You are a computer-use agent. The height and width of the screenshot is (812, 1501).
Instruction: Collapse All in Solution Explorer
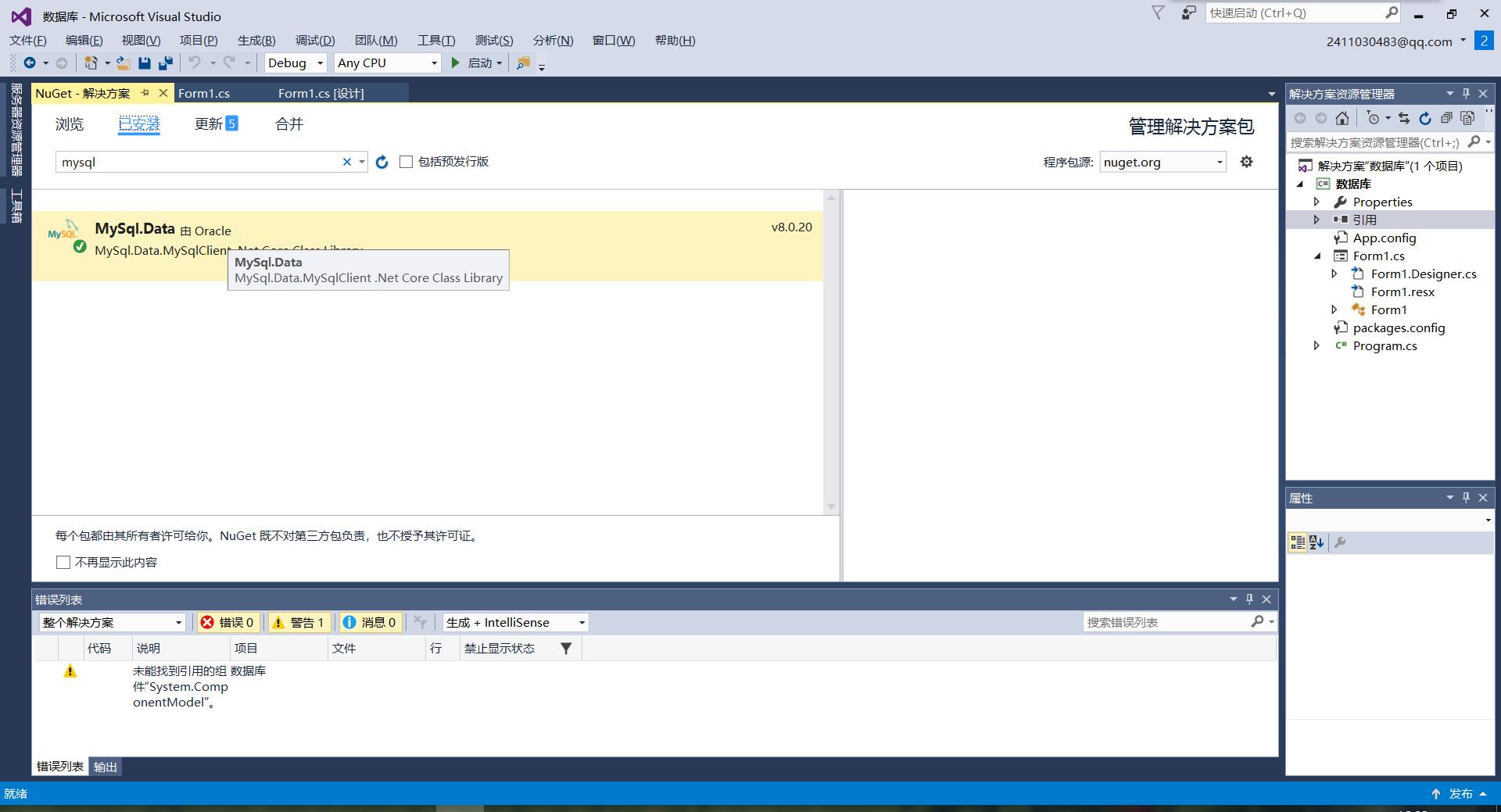(1446, 118)
